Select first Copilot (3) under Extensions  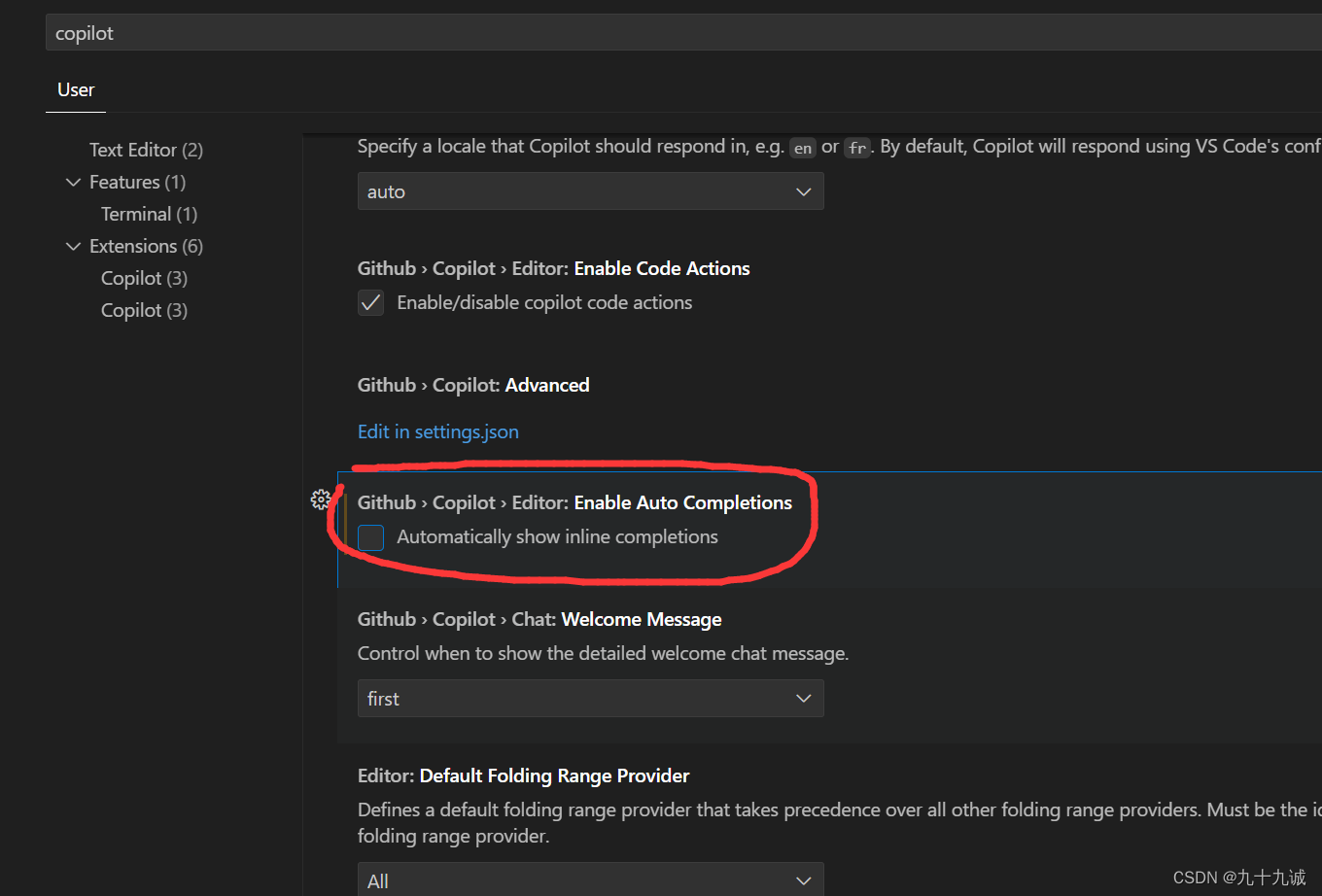pos(144,278)
